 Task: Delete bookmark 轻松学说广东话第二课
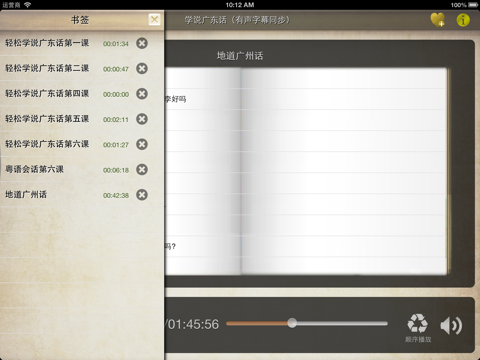coord(142,69)
